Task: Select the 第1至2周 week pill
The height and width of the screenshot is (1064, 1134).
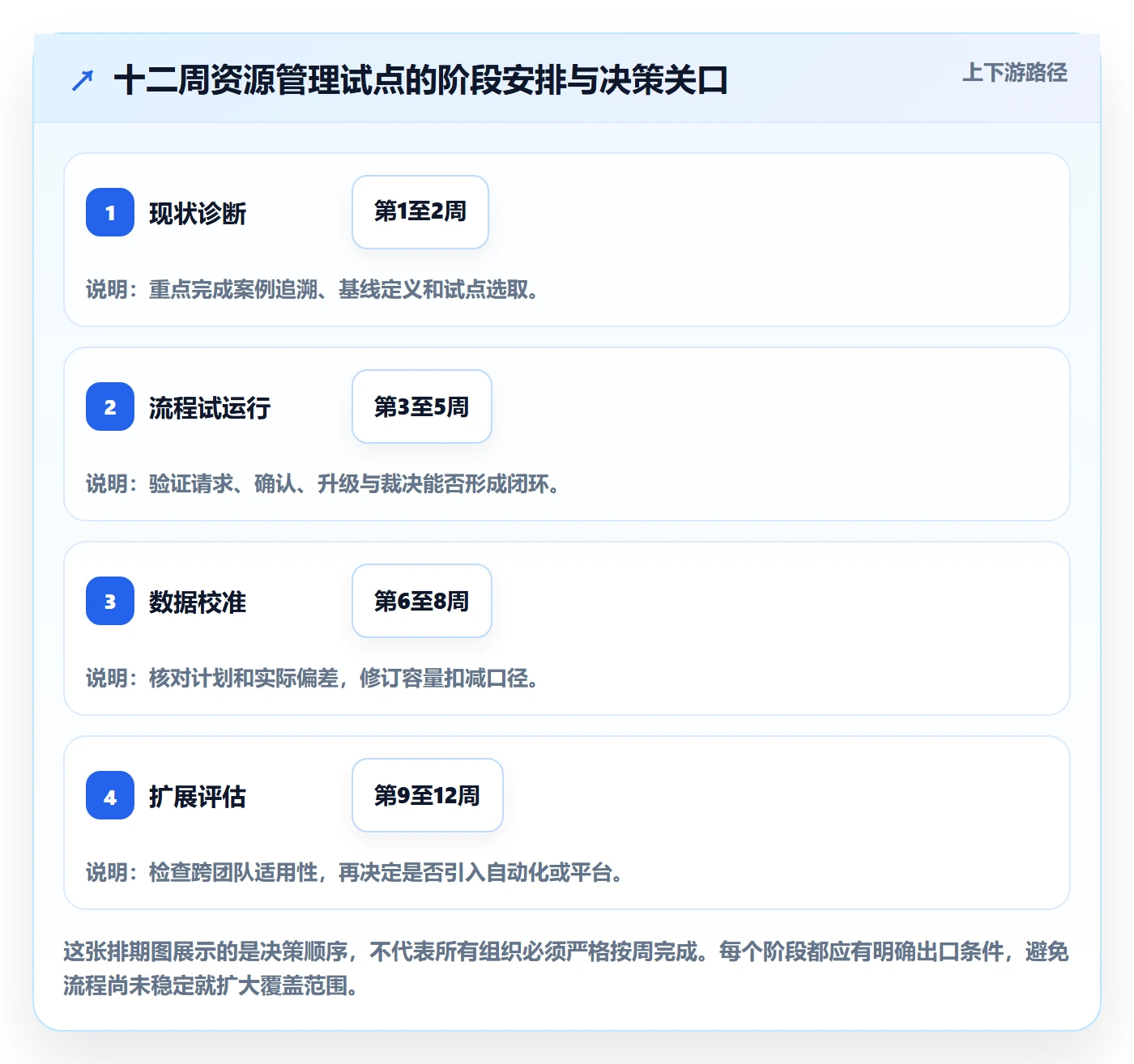Action: click(x=420, y=212)
